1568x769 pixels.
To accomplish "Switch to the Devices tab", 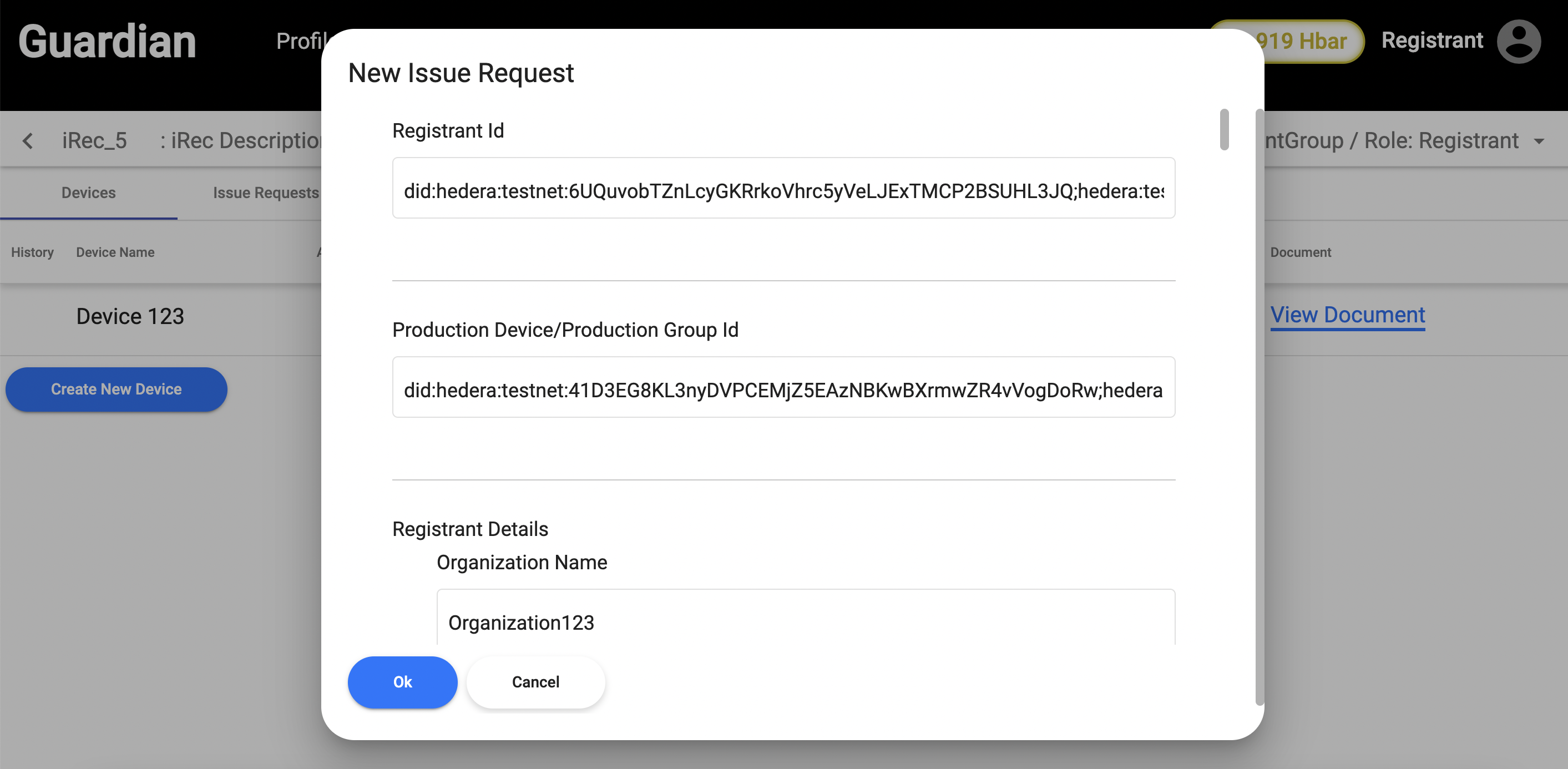I will 88,193.
